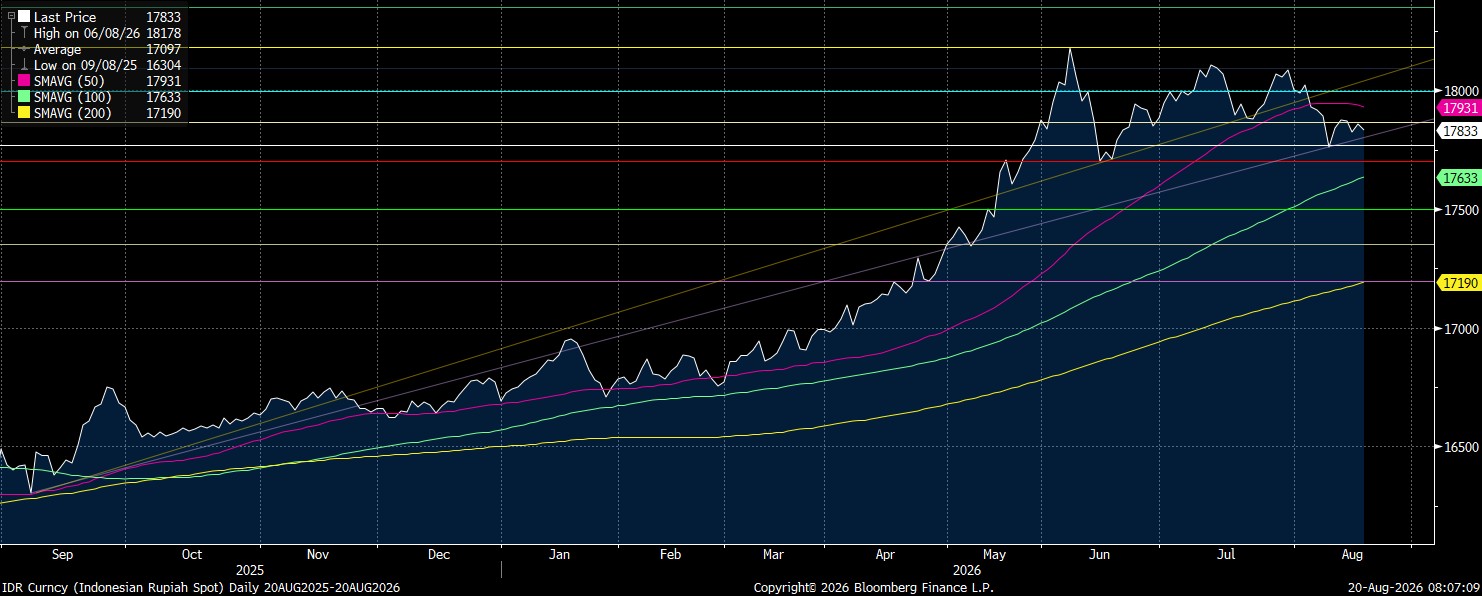Click the green 17633 price axis tag
The width and height of the screenshot is (1482, 596).
coord(1458,178)
